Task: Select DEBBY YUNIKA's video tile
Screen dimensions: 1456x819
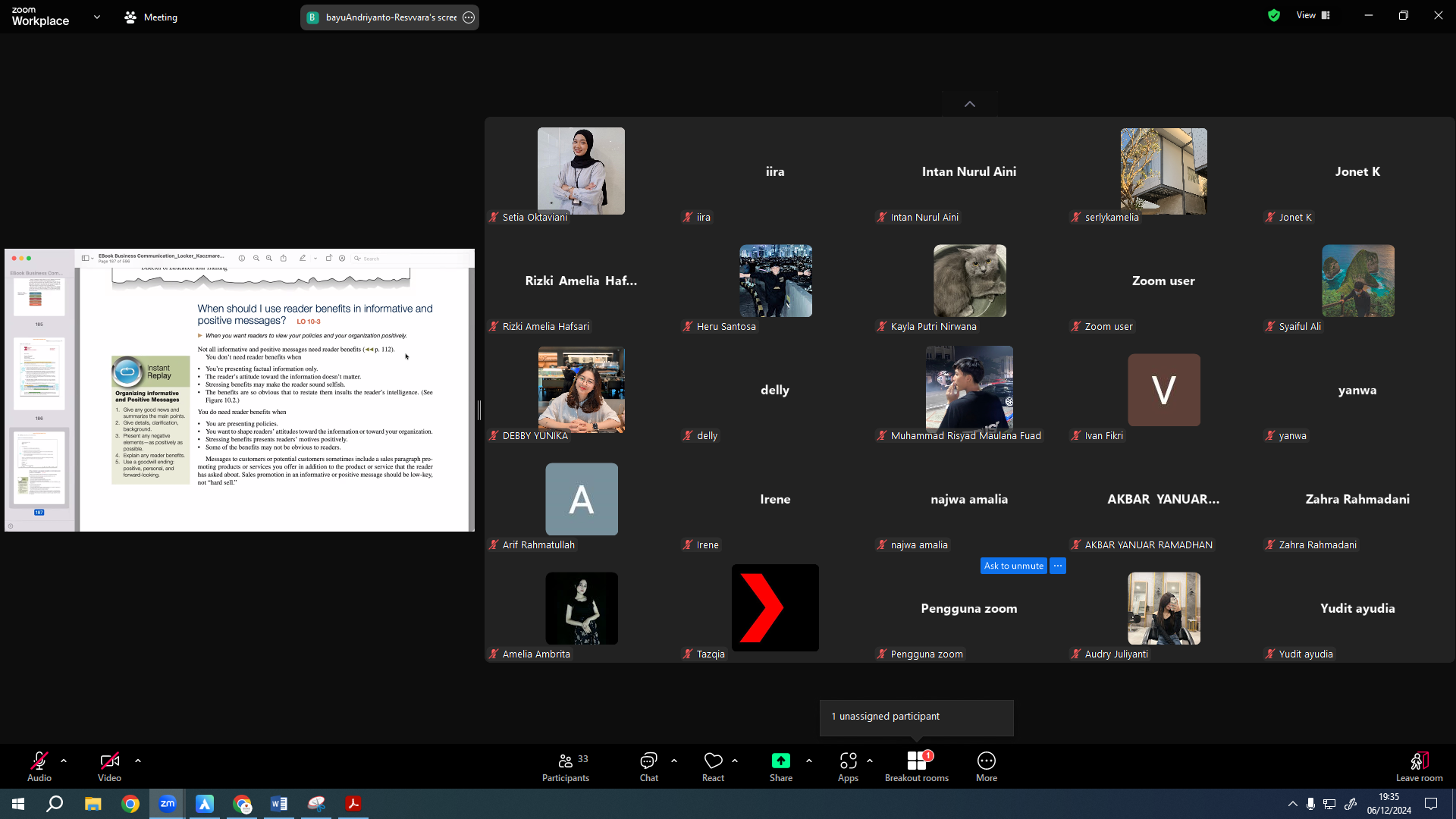Action: tap(581, 390)
